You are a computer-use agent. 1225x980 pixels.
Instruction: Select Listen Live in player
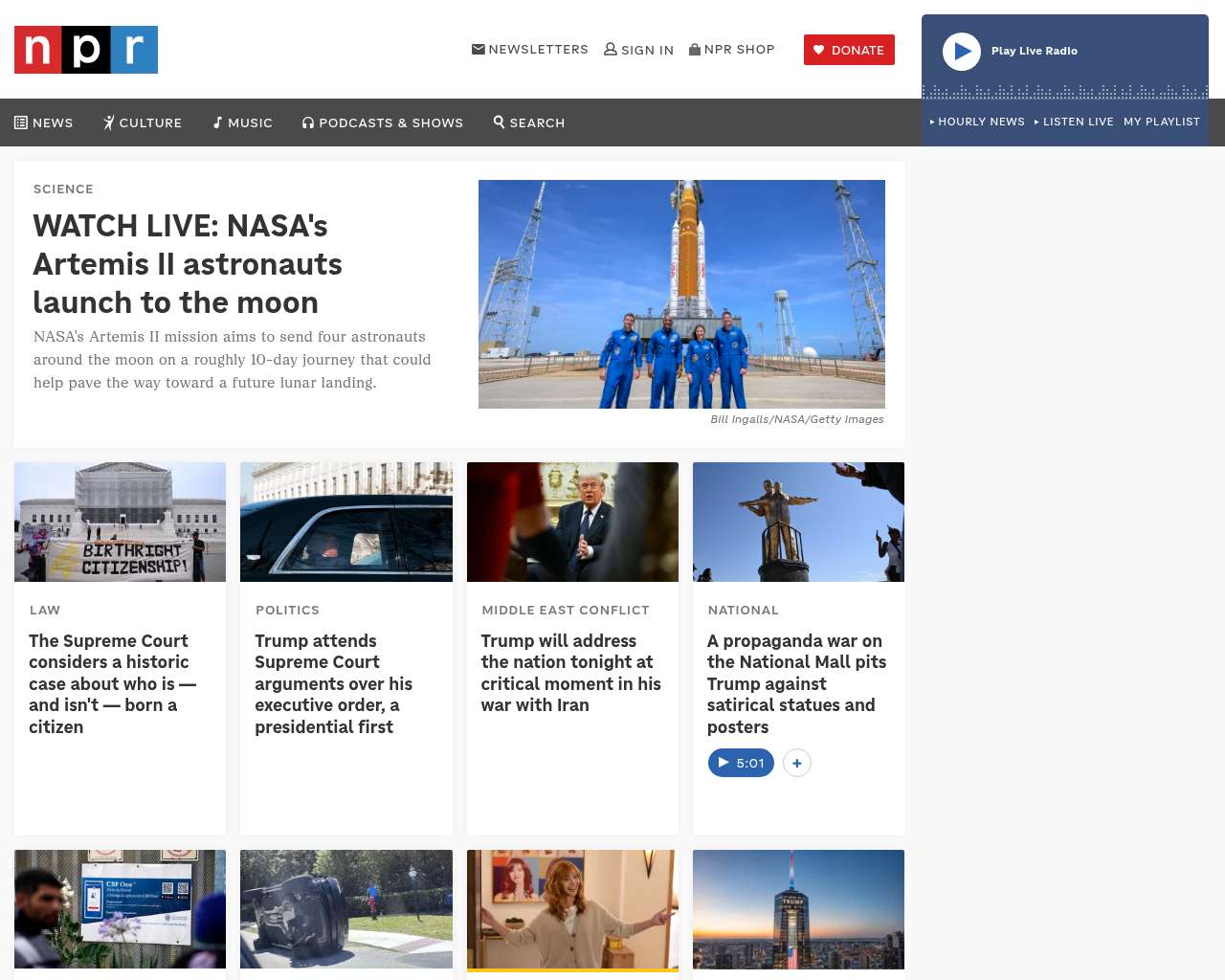coord(1074,122)
